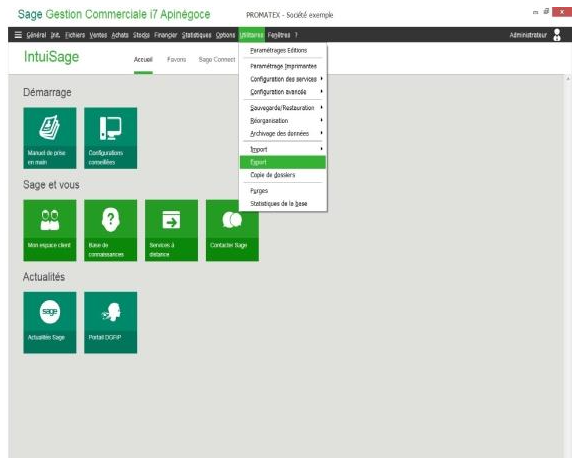
Task: Click the highlighted Utilitaires menu
Action: pos(252,35)
